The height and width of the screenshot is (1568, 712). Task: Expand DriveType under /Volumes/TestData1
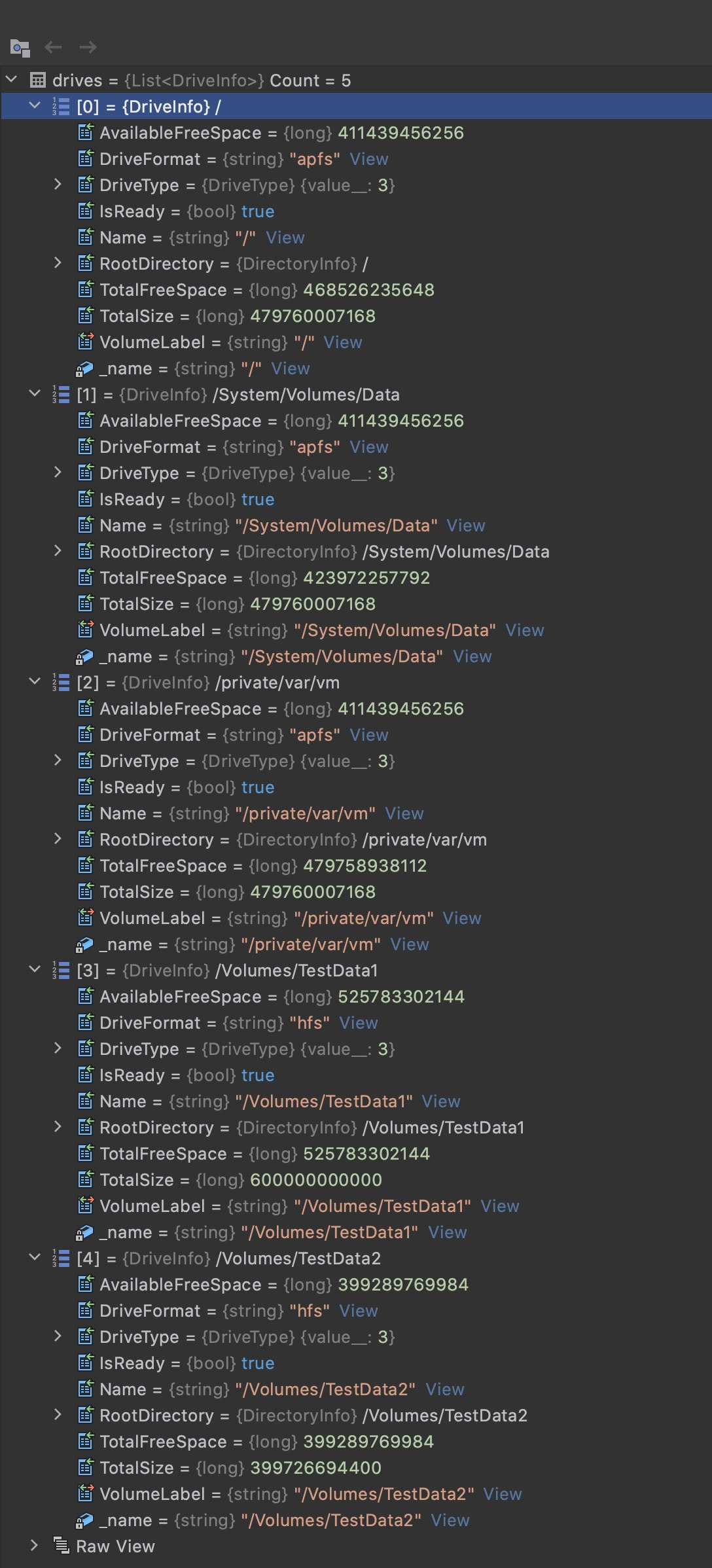click(x=58, y=1048)
